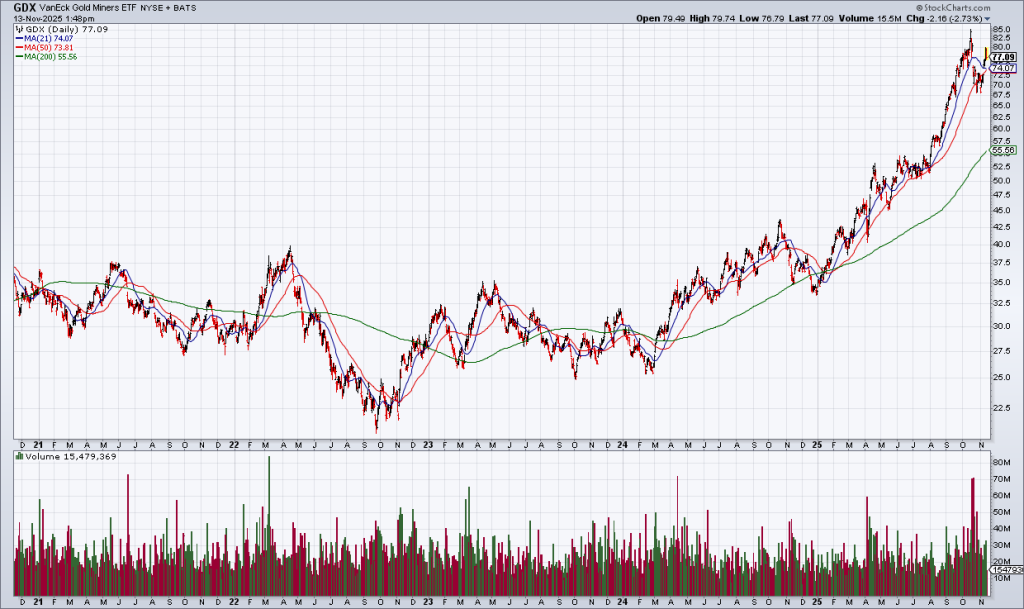The height and width of the screenshot is (609, 1024).
Task: Click the green MA(200) legend line marker
Action: pos(18,57)
